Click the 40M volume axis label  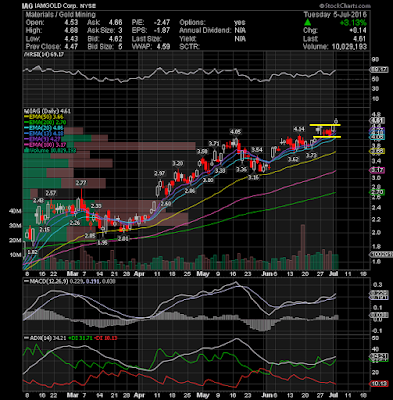tap(15, 211)
